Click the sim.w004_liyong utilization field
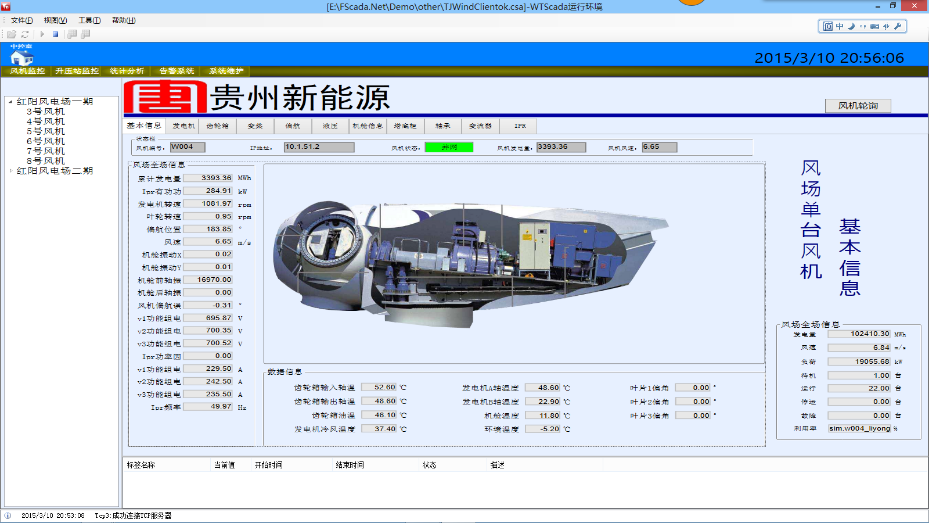Image resolution: width=930 pixels, height=523 pixels. point(859,428)
